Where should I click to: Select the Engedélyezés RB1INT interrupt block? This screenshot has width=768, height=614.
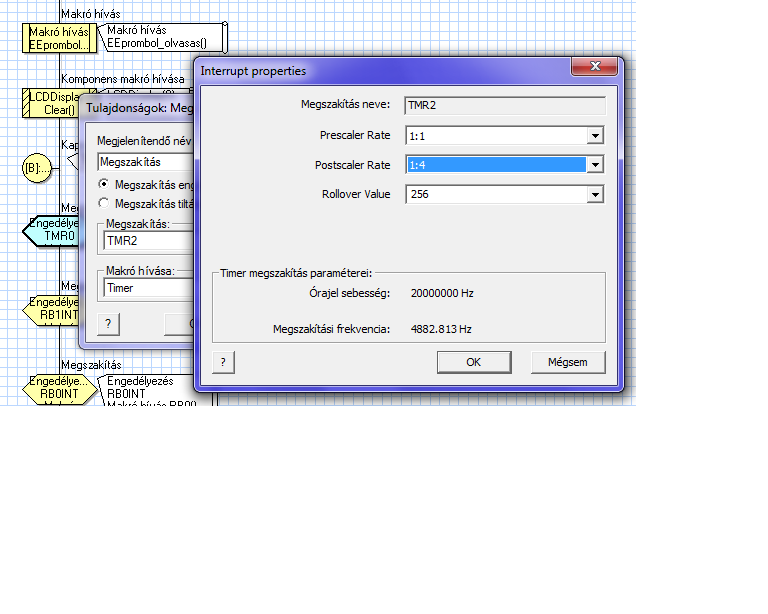pos(51,309)
